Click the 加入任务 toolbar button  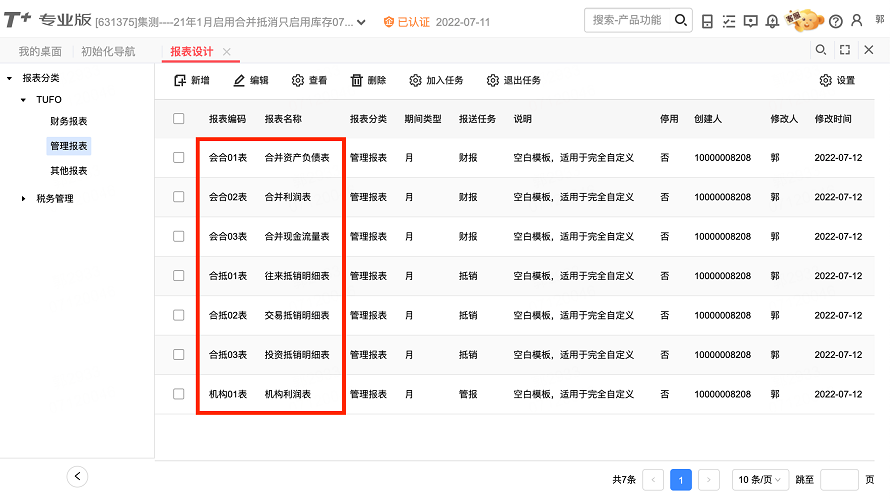436,81
